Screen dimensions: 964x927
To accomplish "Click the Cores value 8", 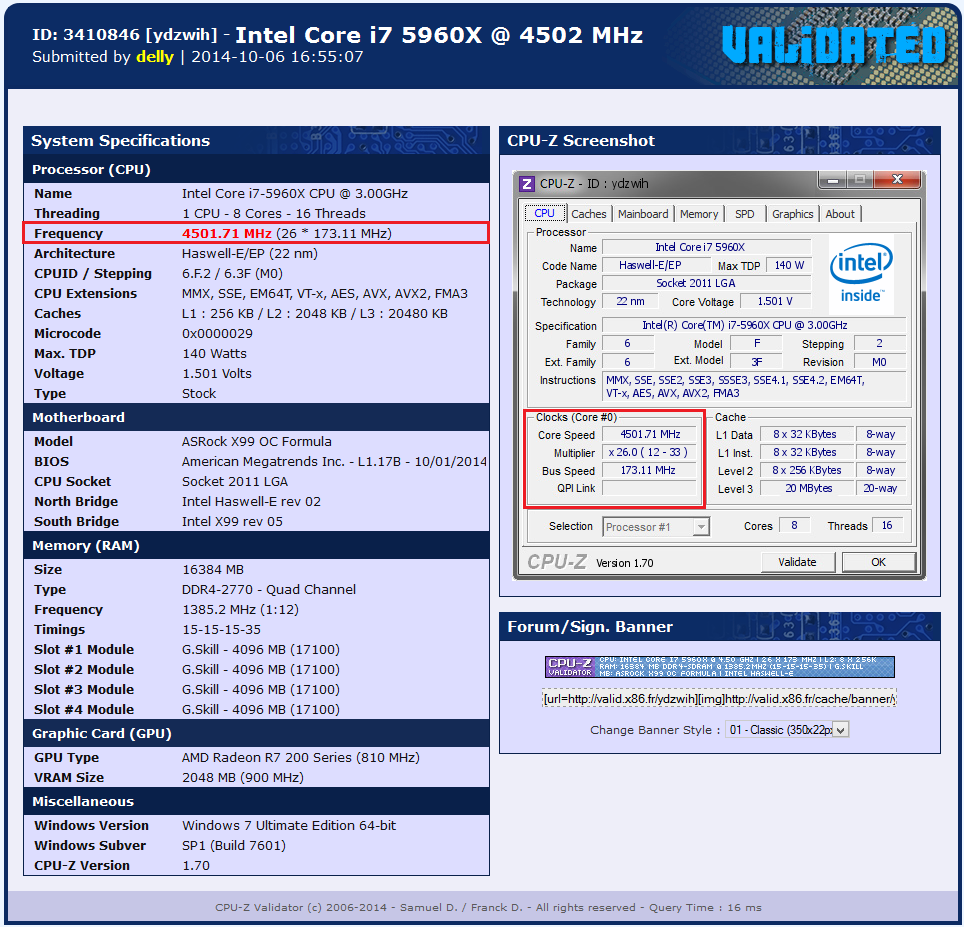I will 794,526.
